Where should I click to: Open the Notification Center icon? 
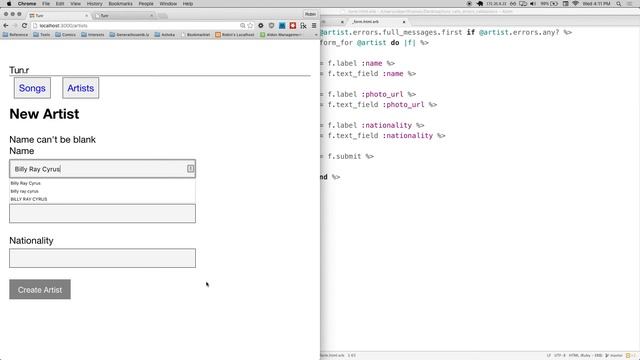tap(630, 4)
